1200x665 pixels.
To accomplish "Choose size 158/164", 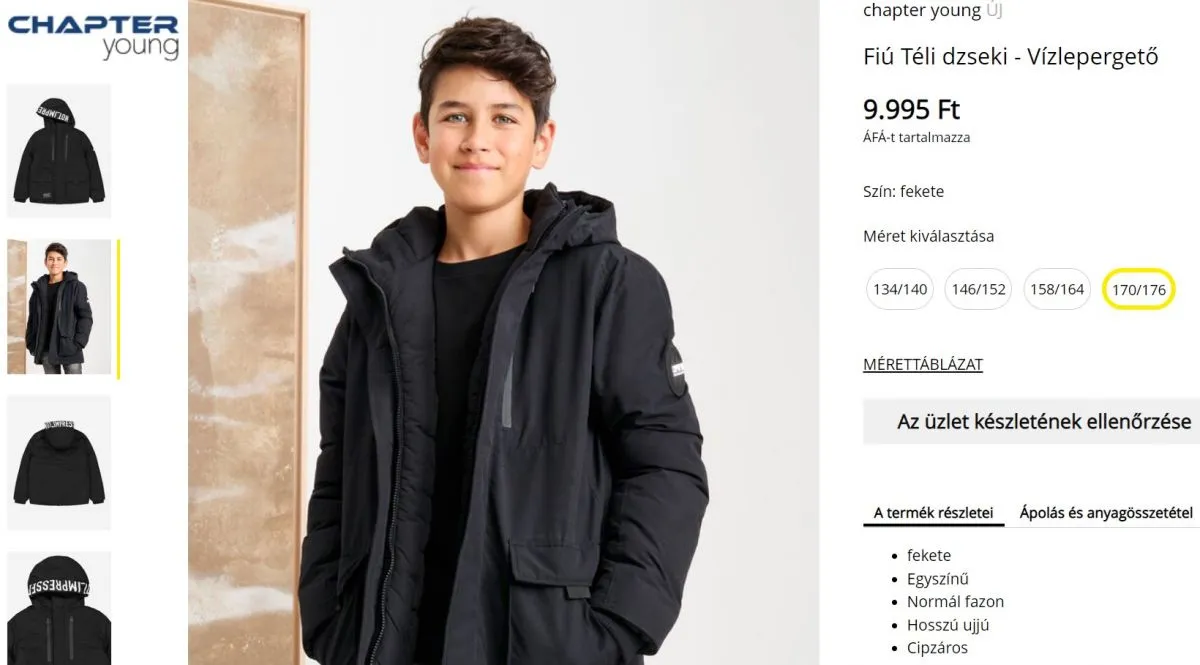I will coord(1057,289).
